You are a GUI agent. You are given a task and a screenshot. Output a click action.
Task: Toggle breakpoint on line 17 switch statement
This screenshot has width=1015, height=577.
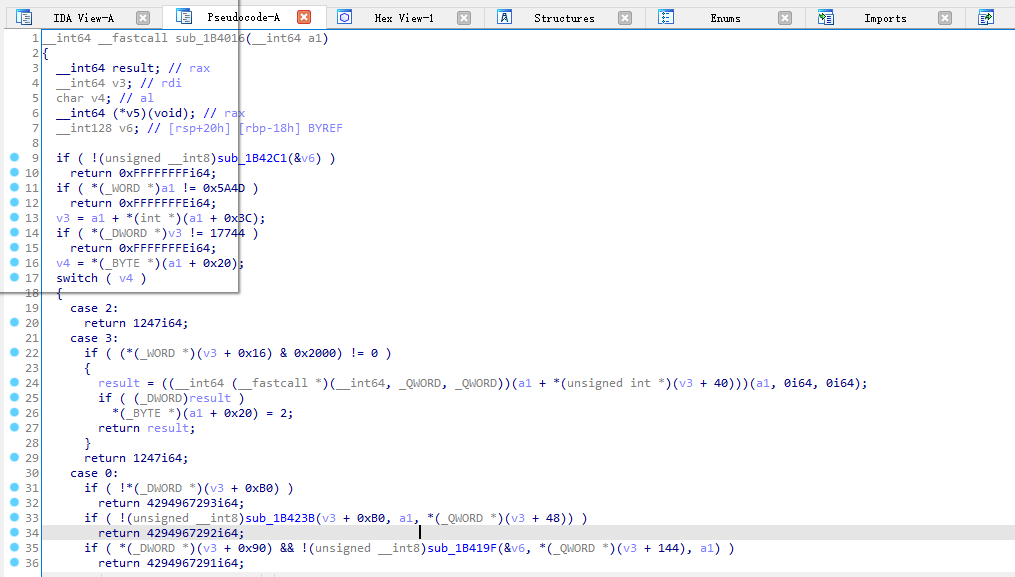pyautogui.click(x=13, y=278)
